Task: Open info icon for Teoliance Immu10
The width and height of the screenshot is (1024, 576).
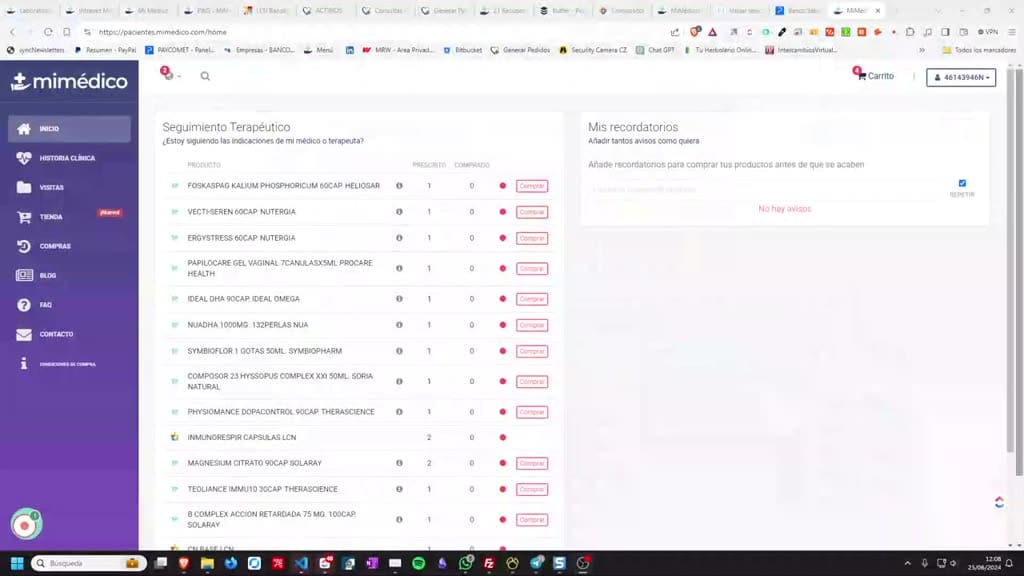Action: (399, 489)
